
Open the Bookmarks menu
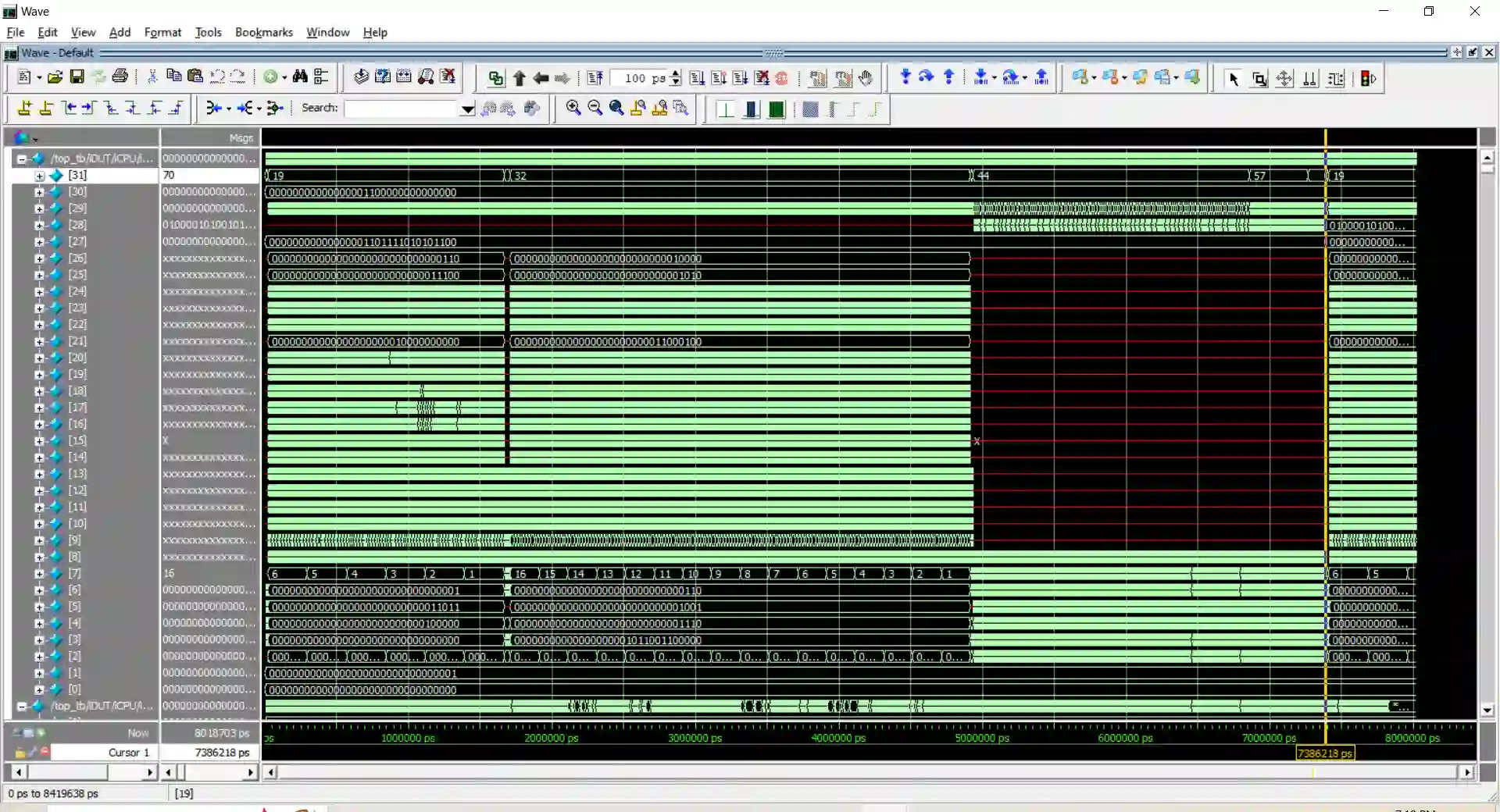point(263,32)
